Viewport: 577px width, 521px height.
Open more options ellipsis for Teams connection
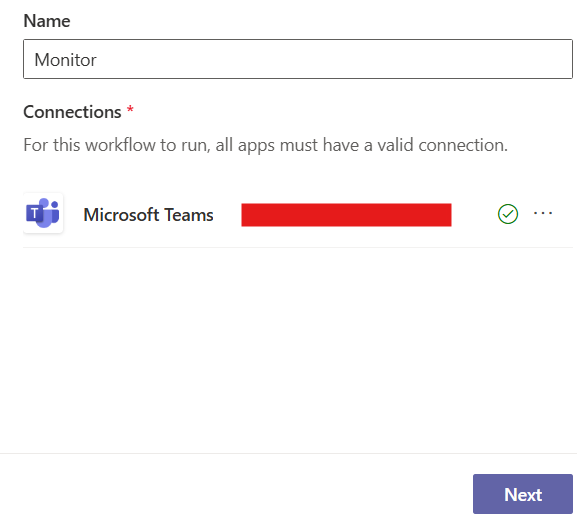[543, 213]
